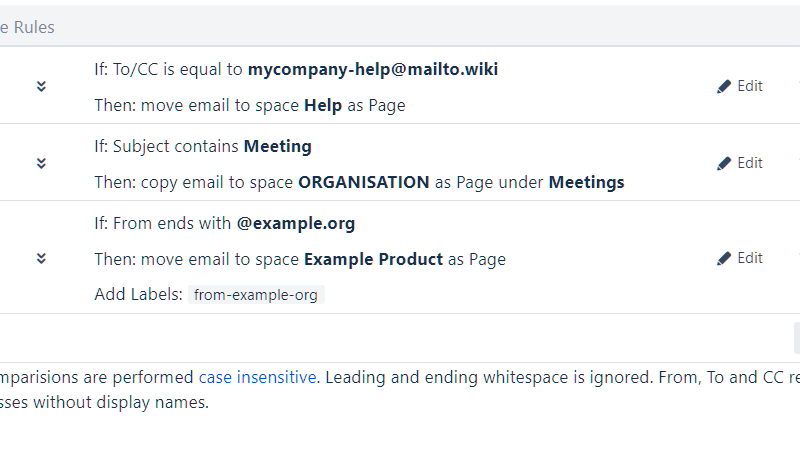Click the pencil icon for the Meeting rule

click(x=724, y=164)
